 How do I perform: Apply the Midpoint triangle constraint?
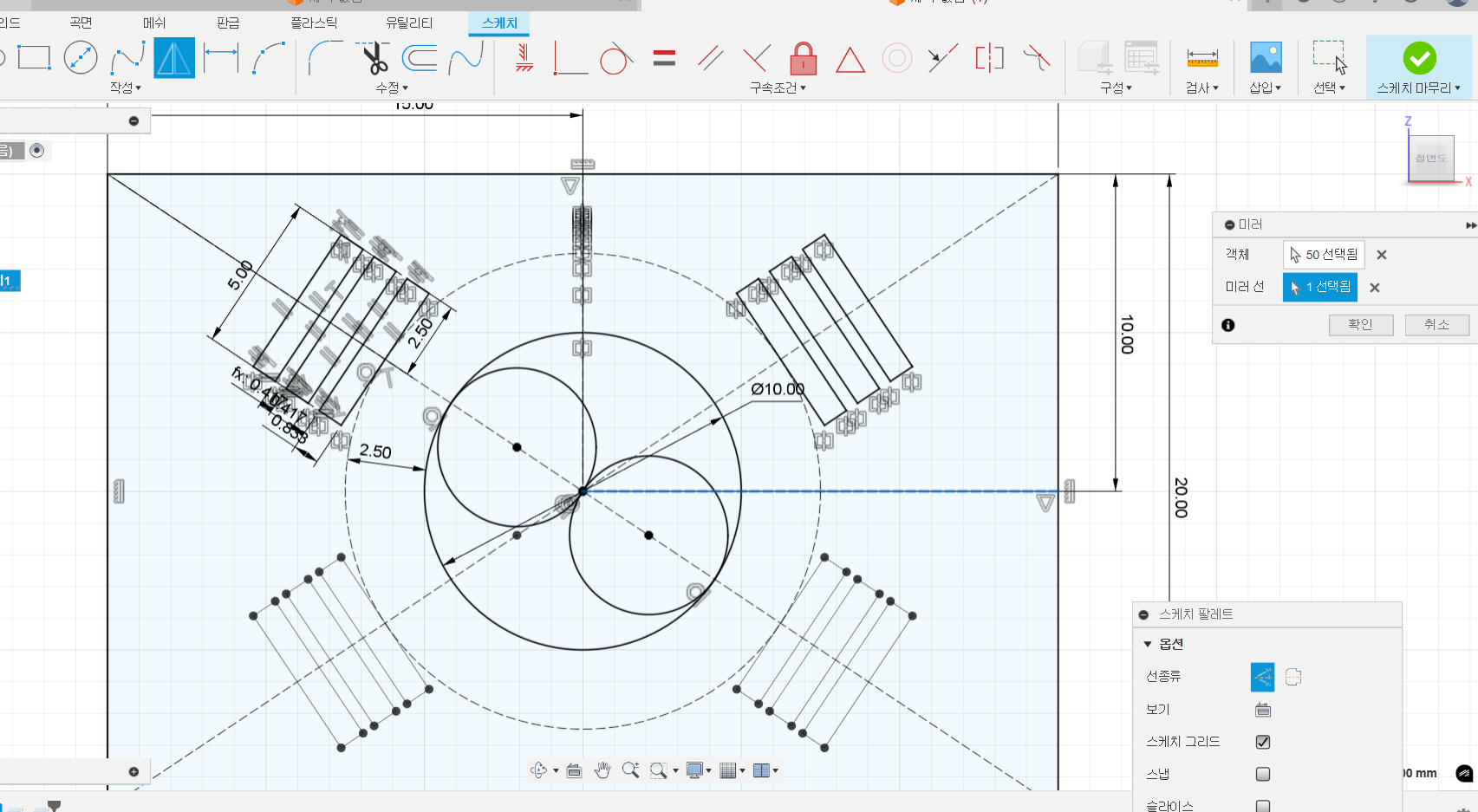(x=850, y=60)
